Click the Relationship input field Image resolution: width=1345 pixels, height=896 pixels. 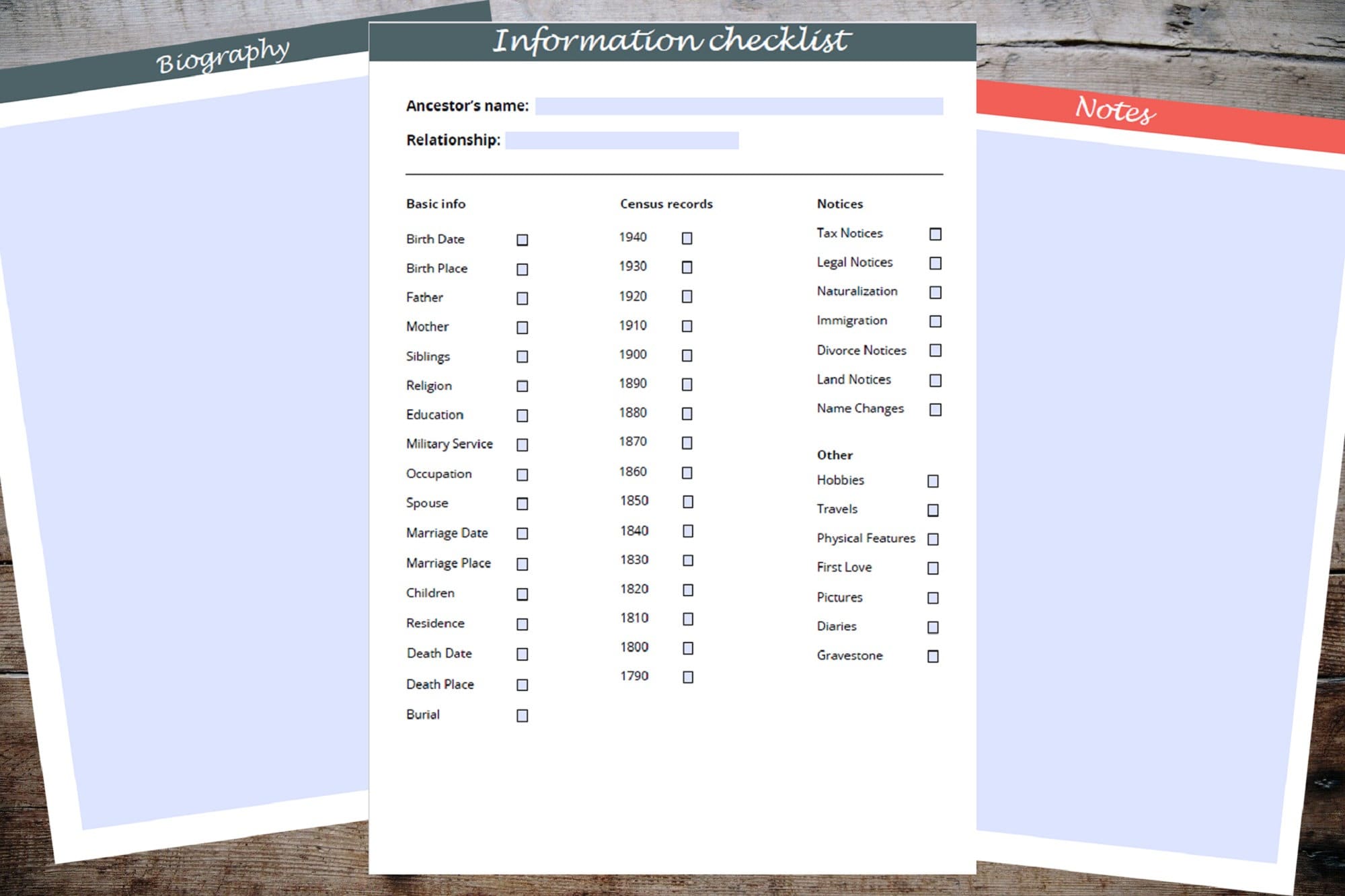click(x=622, y=141)
